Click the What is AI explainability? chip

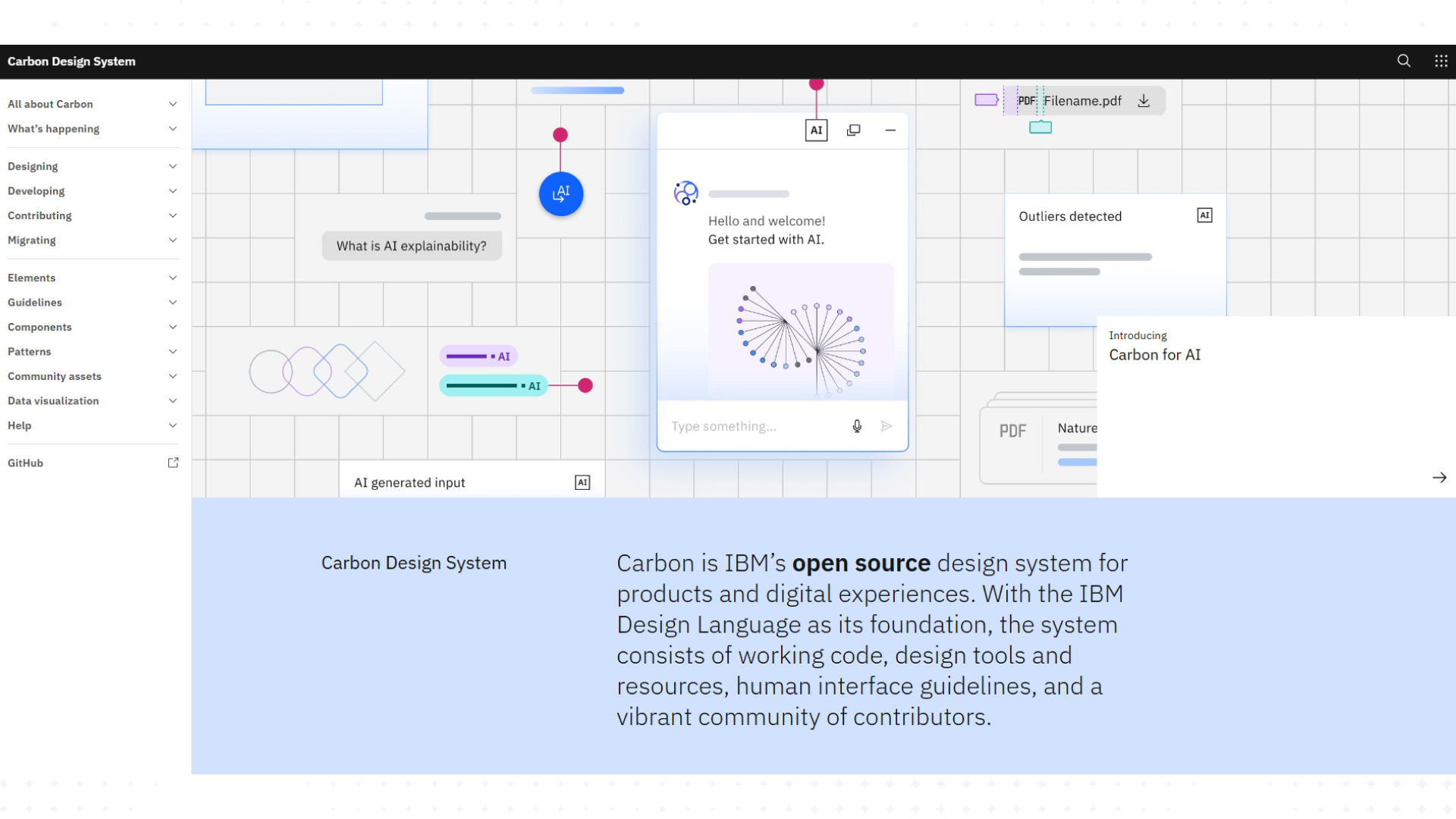[412, 246]
